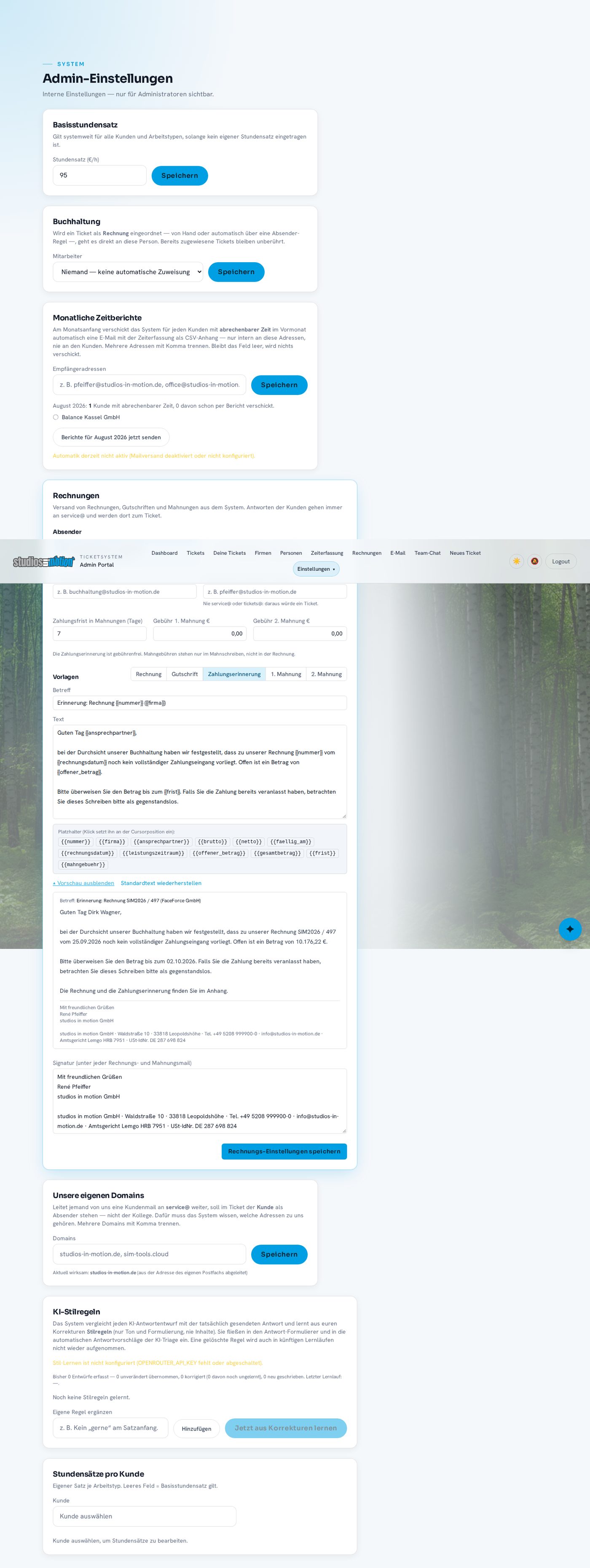The height and width of the screenshot is (1568, 590).
Task: Click Standardtext wiederherstellen link
Action: point(161,883)
